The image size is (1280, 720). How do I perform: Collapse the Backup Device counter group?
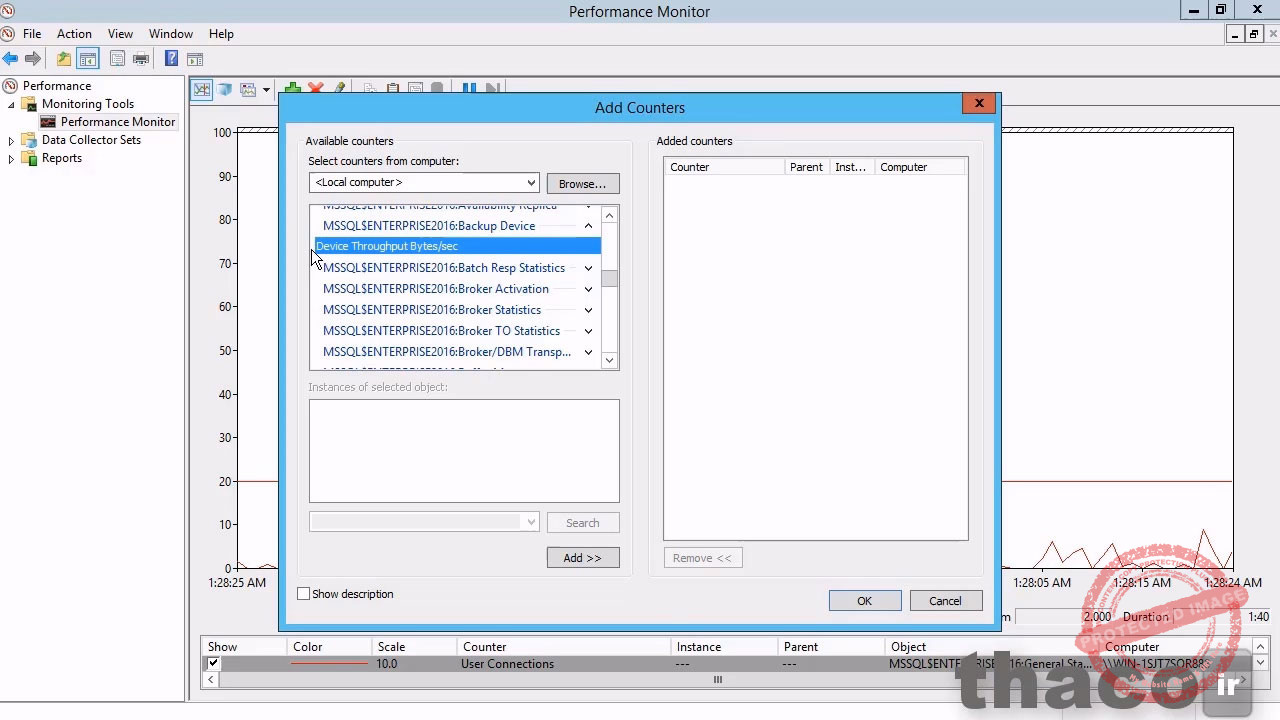pyautogui.click(x=588, y=226)
